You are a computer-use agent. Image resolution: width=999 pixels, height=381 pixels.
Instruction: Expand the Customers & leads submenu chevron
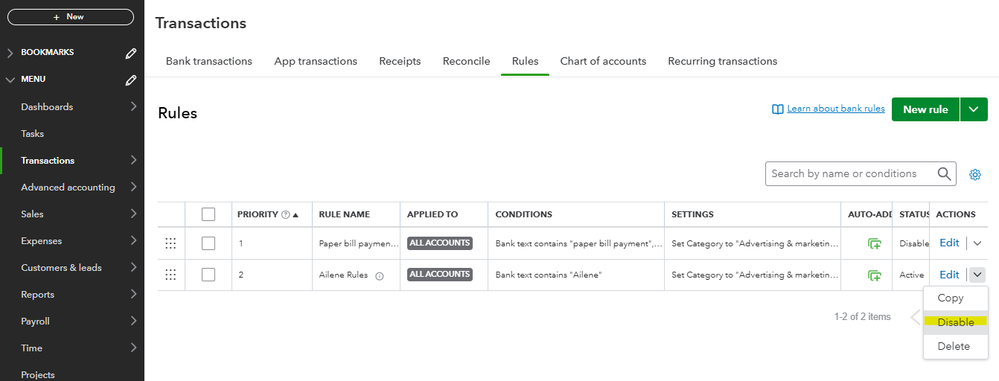point(133,267)
